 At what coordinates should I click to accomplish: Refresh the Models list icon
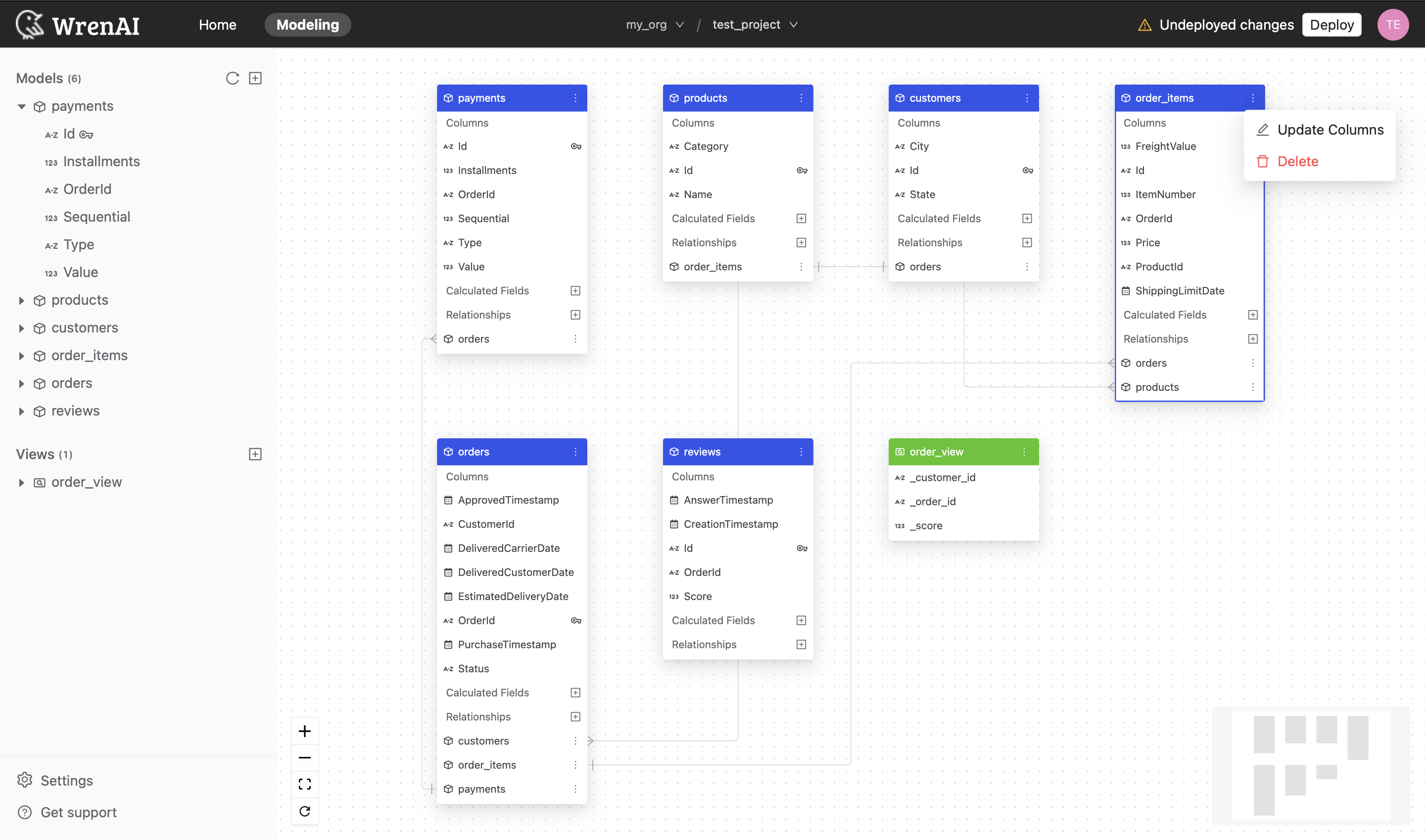point(232,78)
